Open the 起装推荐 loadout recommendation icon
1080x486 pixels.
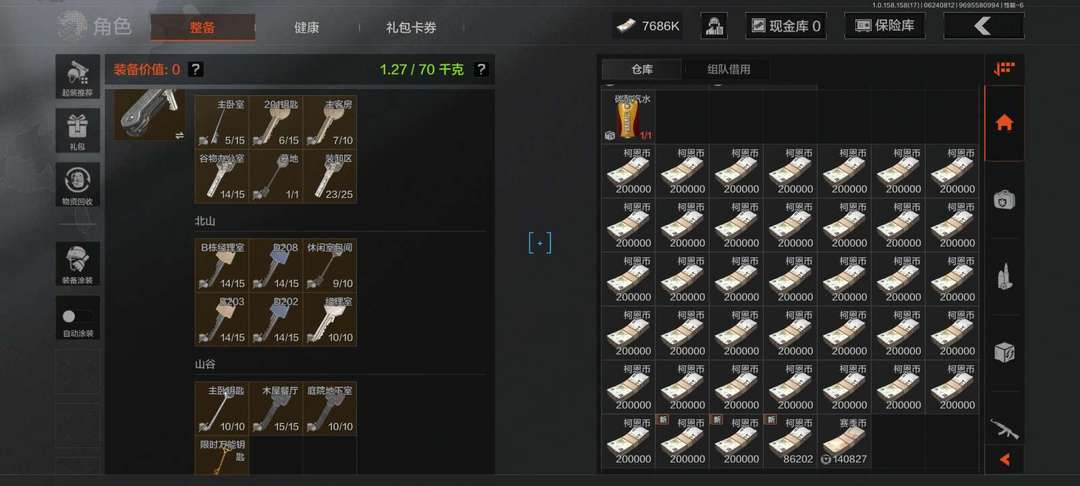(77, 77)
